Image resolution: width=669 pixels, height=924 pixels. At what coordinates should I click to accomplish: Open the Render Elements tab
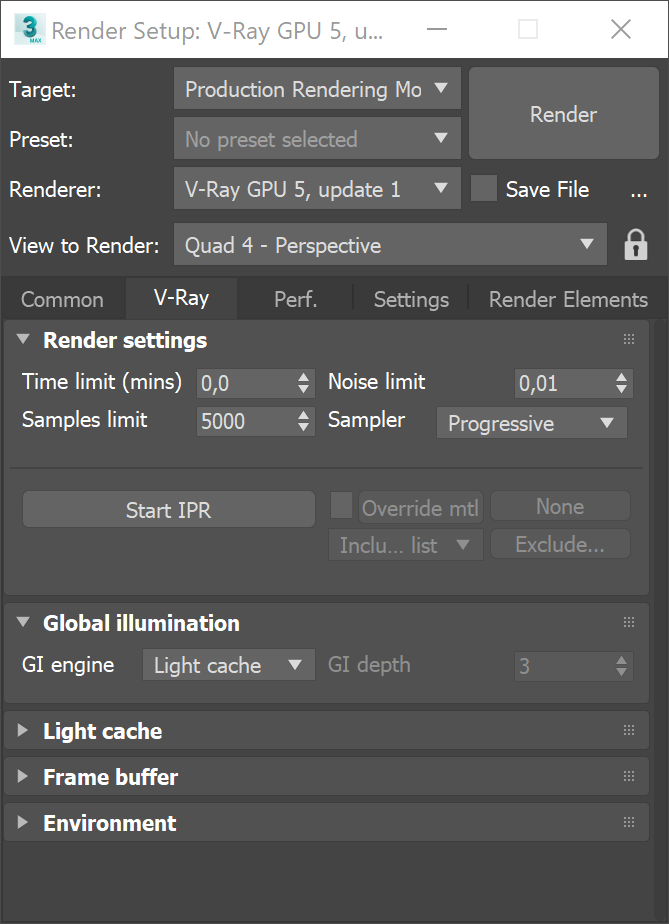point(567,299)
